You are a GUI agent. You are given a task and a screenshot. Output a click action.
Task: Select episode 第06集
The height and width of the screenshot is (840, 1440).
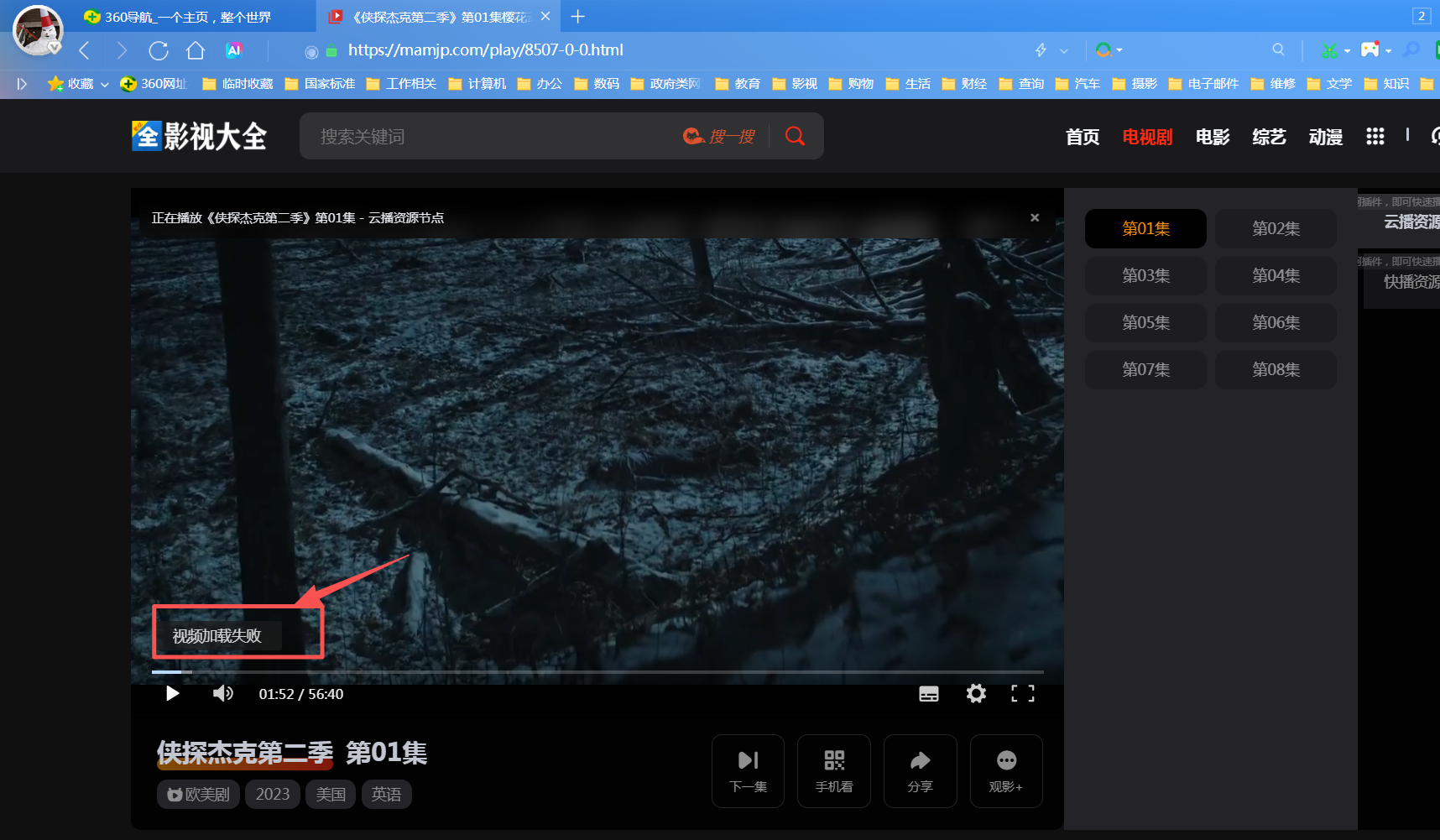coord(1276,322)
